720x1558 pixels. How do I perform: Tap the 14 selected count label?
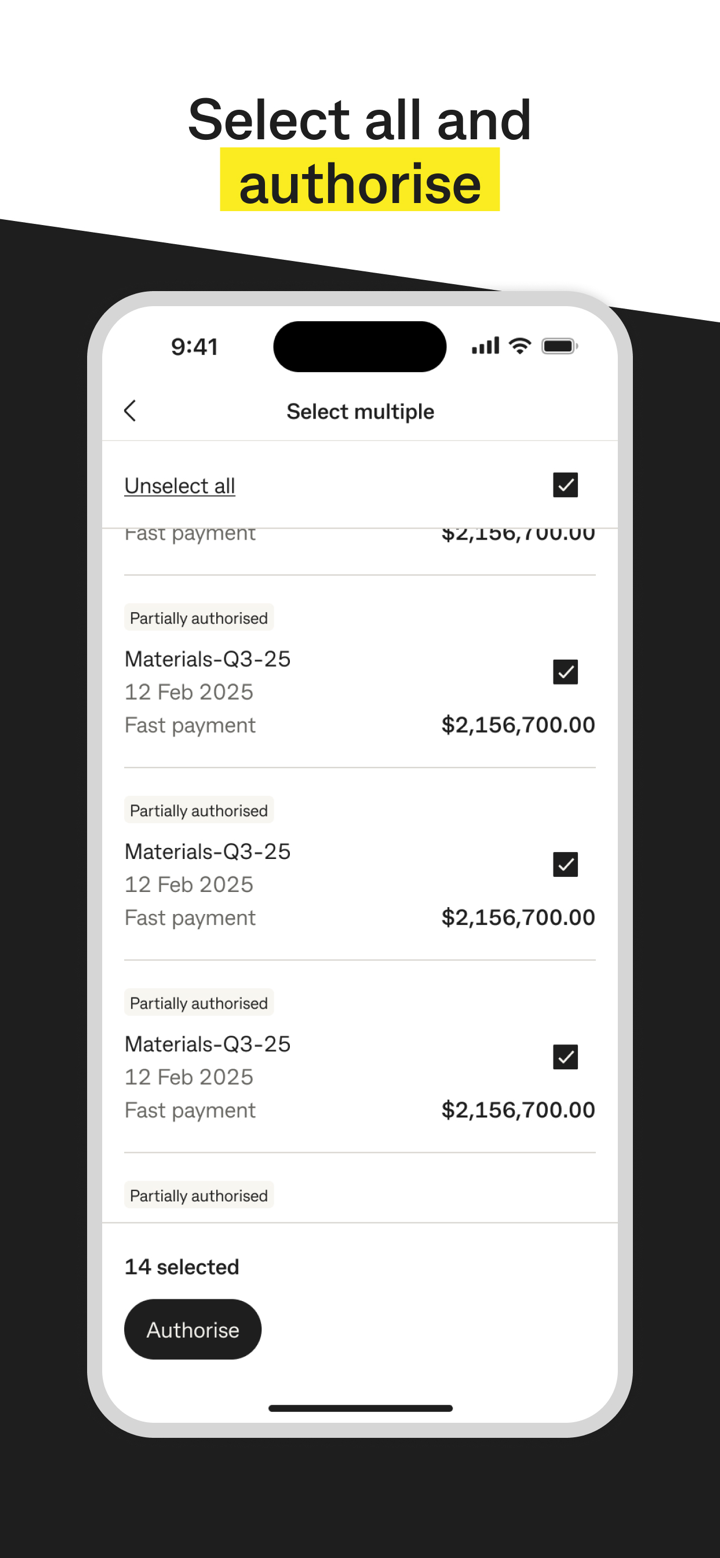tap(182, 1267)
